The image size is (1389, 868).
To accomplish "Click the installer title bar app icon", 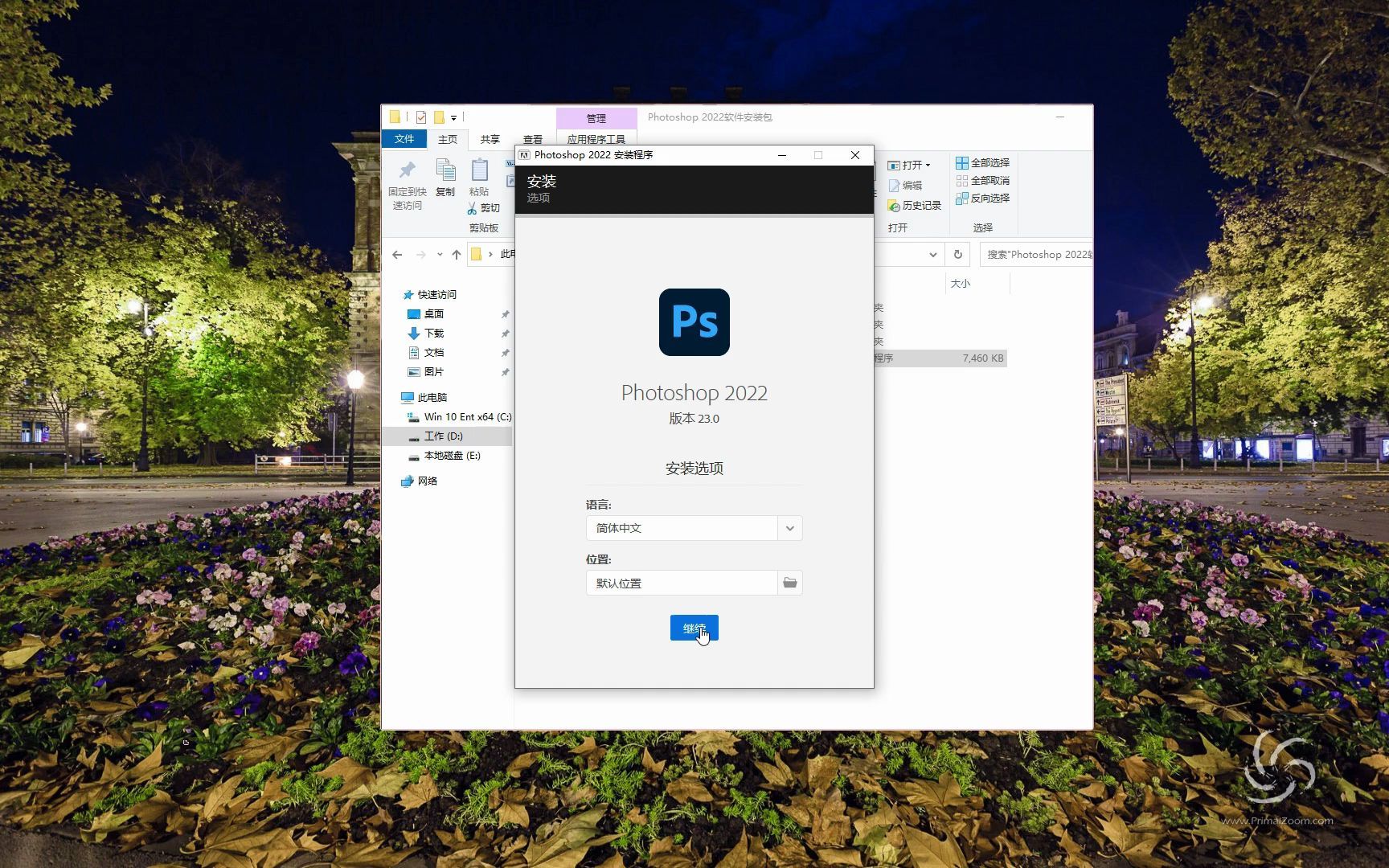I will pos(524,155).
